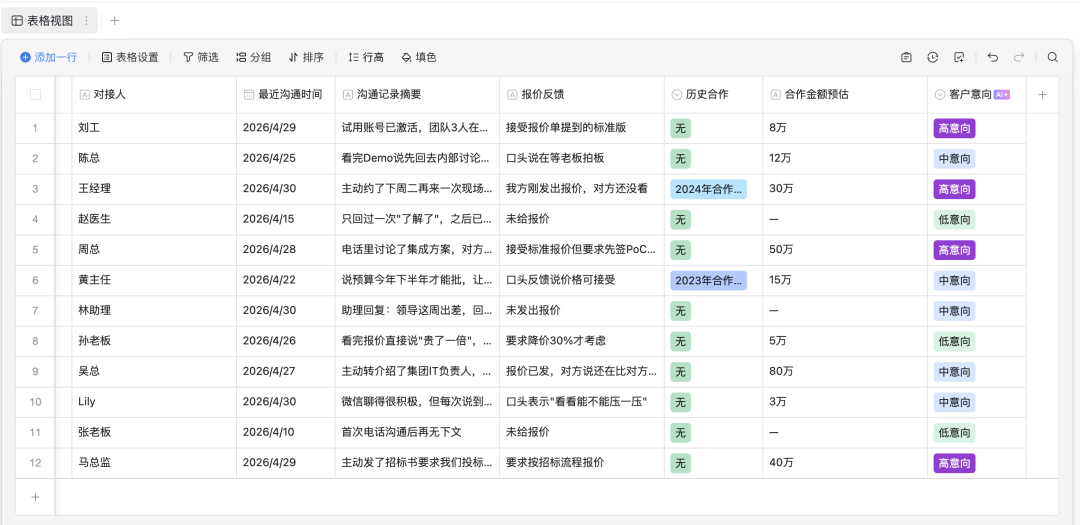Select the 高意向 tag in 马总监 row
This screenshot has height=525, width=1080.
954,463
